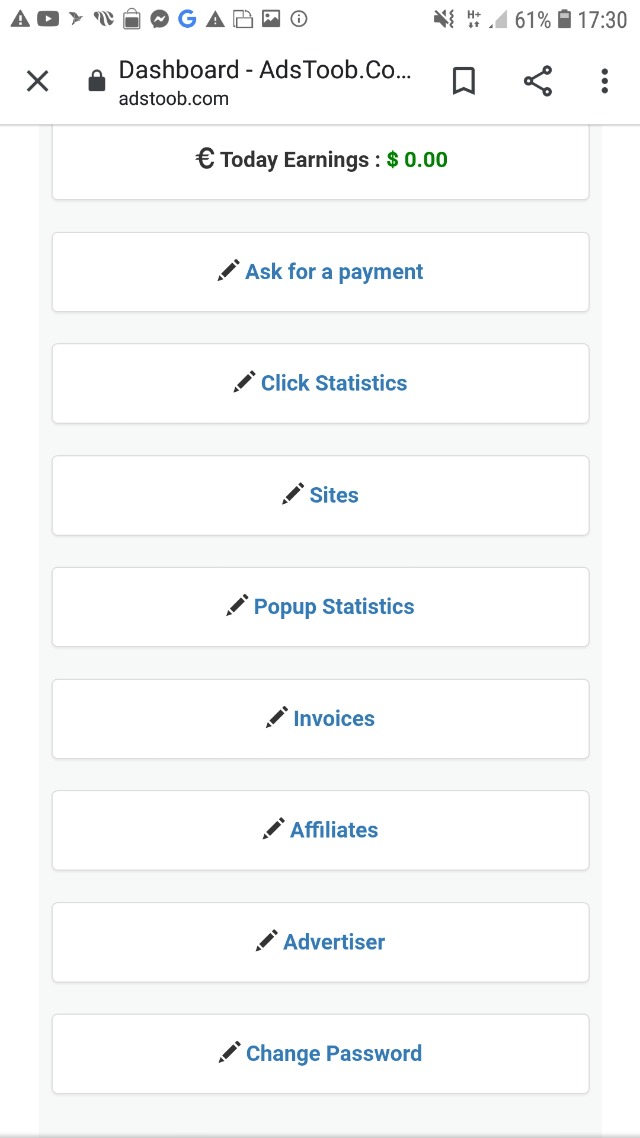Image resolution: width=640 pixels, height=1138 pixels.
Task: Tap pencil icon next to Change Password
Action: pyautogui.click(x=230, y=1053)
